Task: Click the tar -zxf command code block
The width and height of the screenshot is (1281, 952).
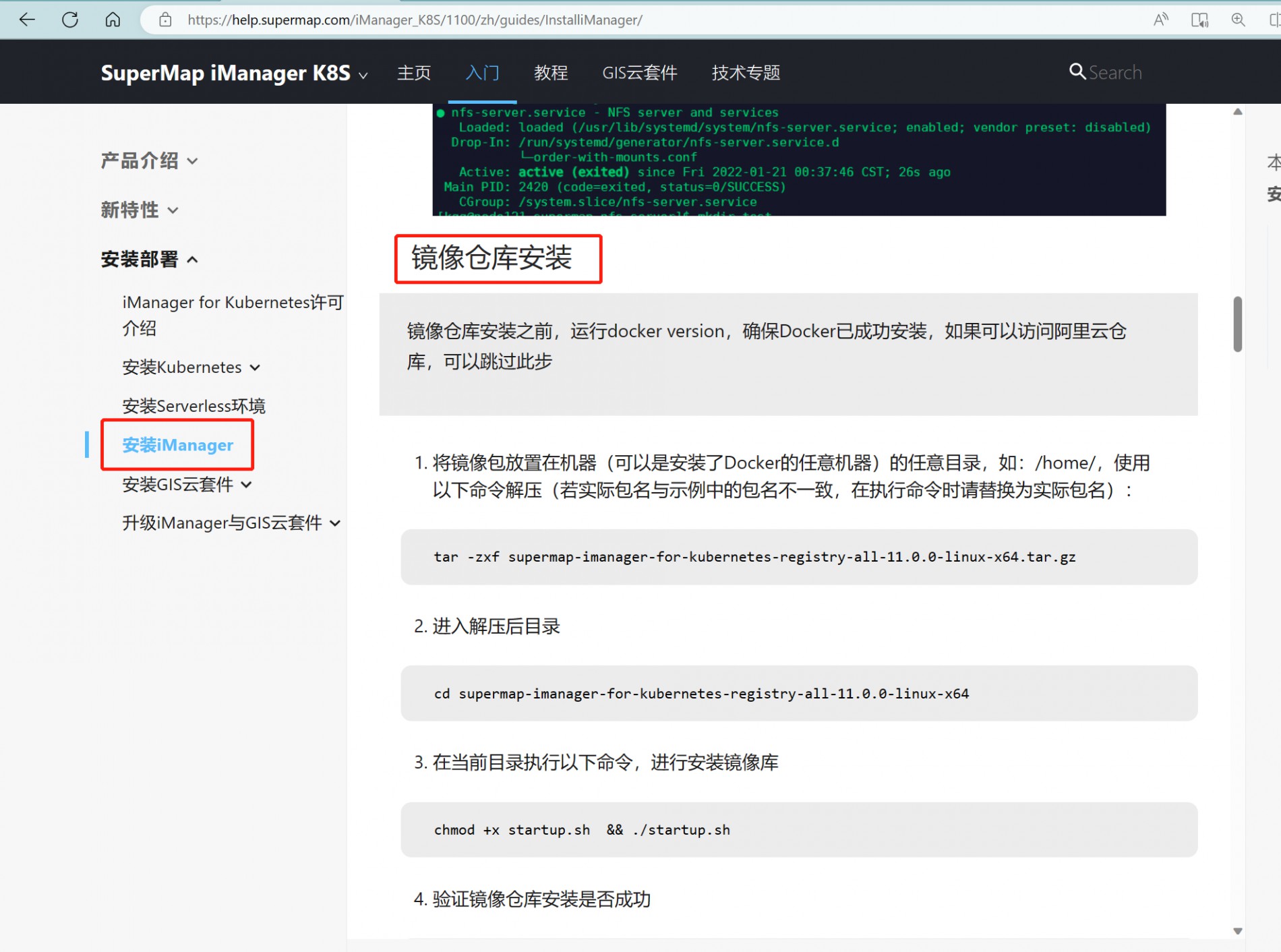Action: coord(799,557)
